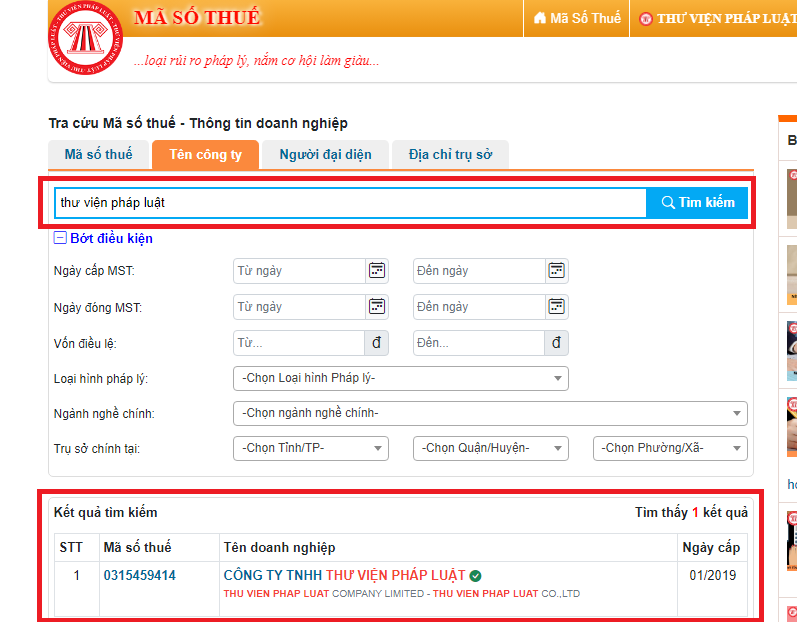Click the MÃ SỐ THUẾ site title
The image size is (797, 622).
coord(197,18)
